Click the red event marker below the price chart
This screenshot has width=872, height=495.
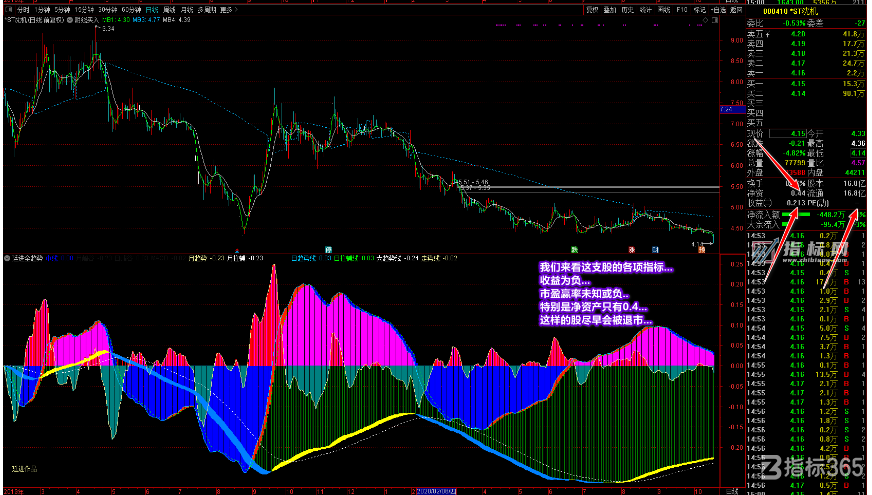[x=632, y=250]
